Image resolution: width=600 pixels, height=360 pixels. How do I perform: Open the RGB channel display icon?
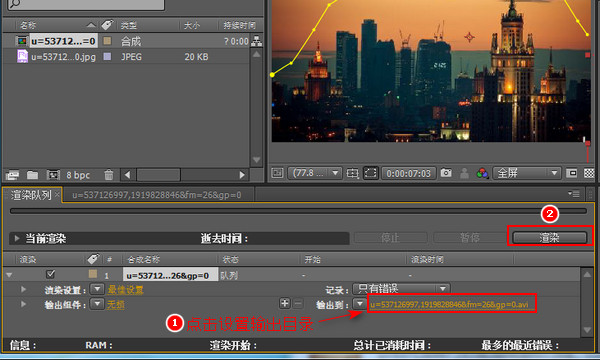482,173
